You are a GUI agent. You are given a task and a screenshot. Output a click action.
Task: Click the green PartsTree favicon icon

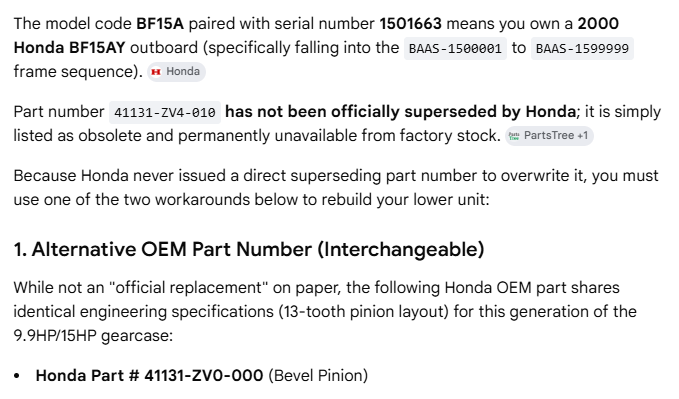click(514, 136)
